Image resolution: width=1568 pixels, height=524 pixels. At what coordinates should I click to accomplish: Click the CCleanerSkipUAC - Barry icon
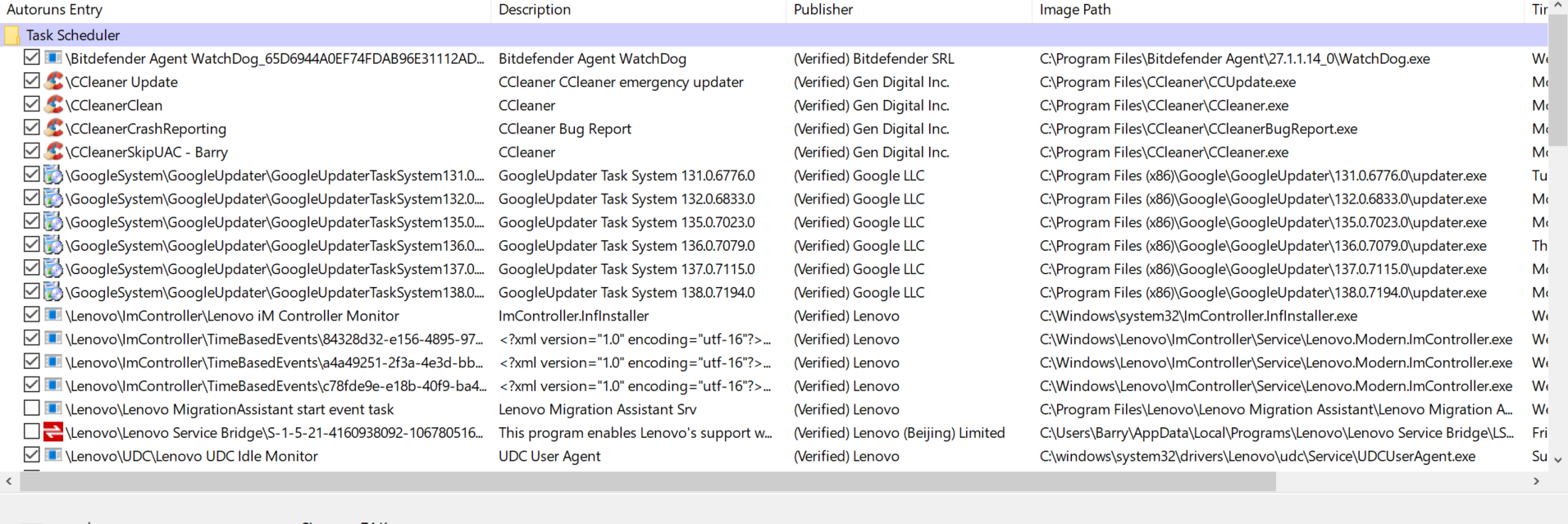pos(54,151)
